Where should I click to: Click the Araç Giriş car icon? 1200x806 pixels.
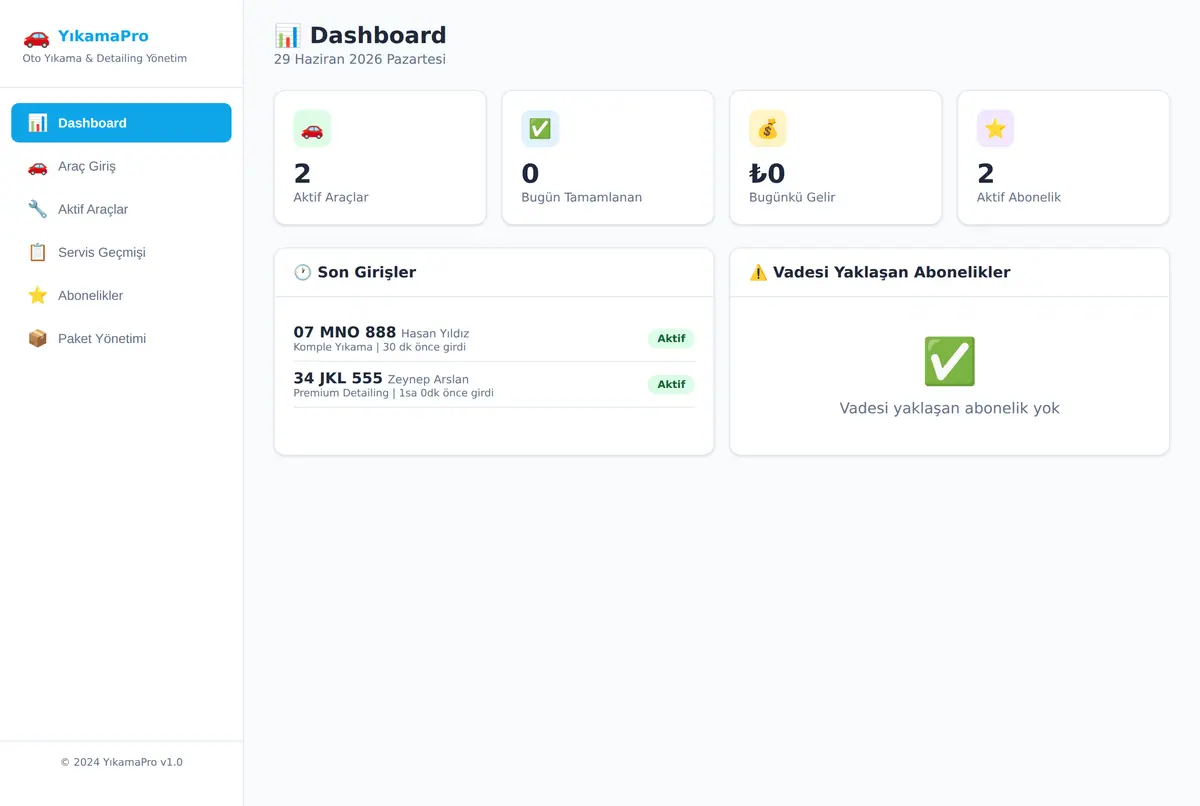[x=38, y=166]
